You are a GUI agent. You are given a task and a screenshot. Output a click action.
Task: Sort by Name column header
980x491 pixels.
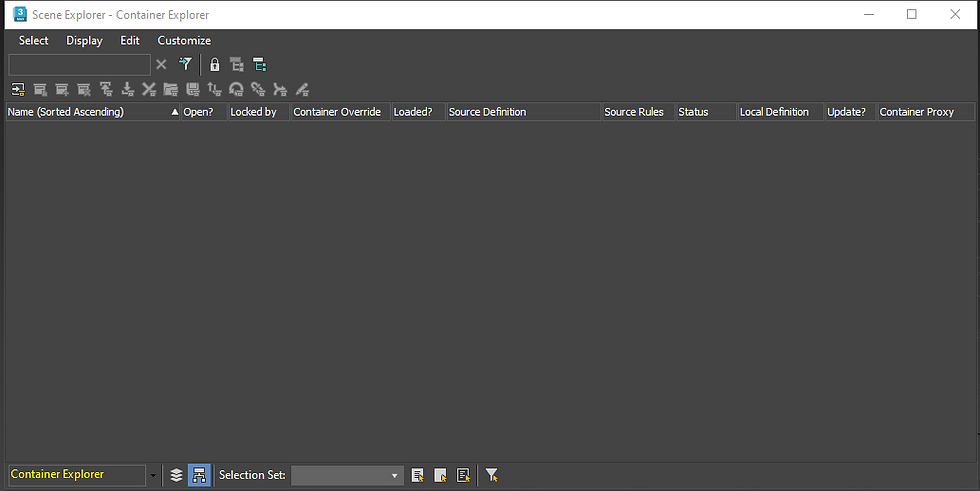click(93, 112)
